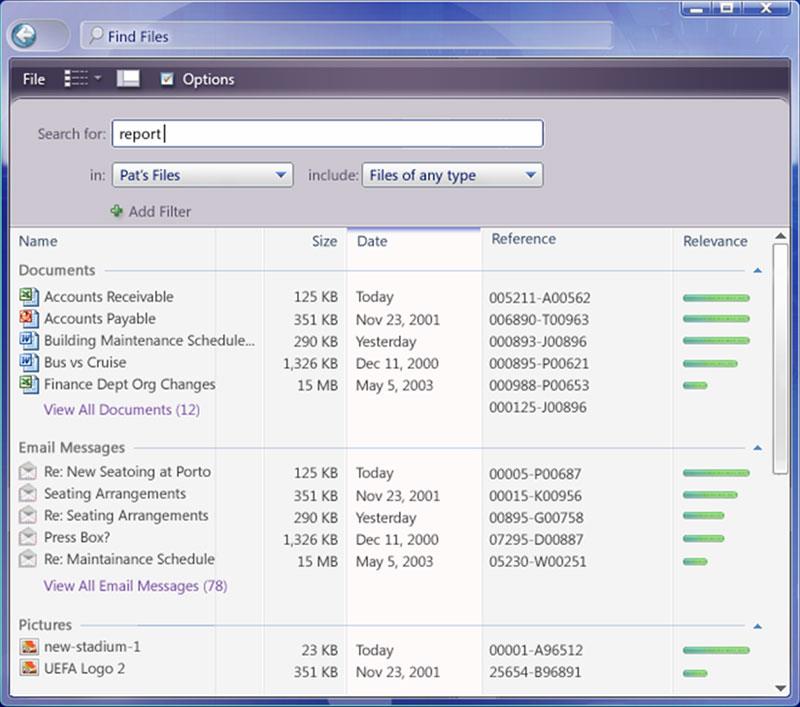Select the new-stadium-1 picture icon
The width and height of the screenshot is (800, 707).
click(x=29, y=647)
